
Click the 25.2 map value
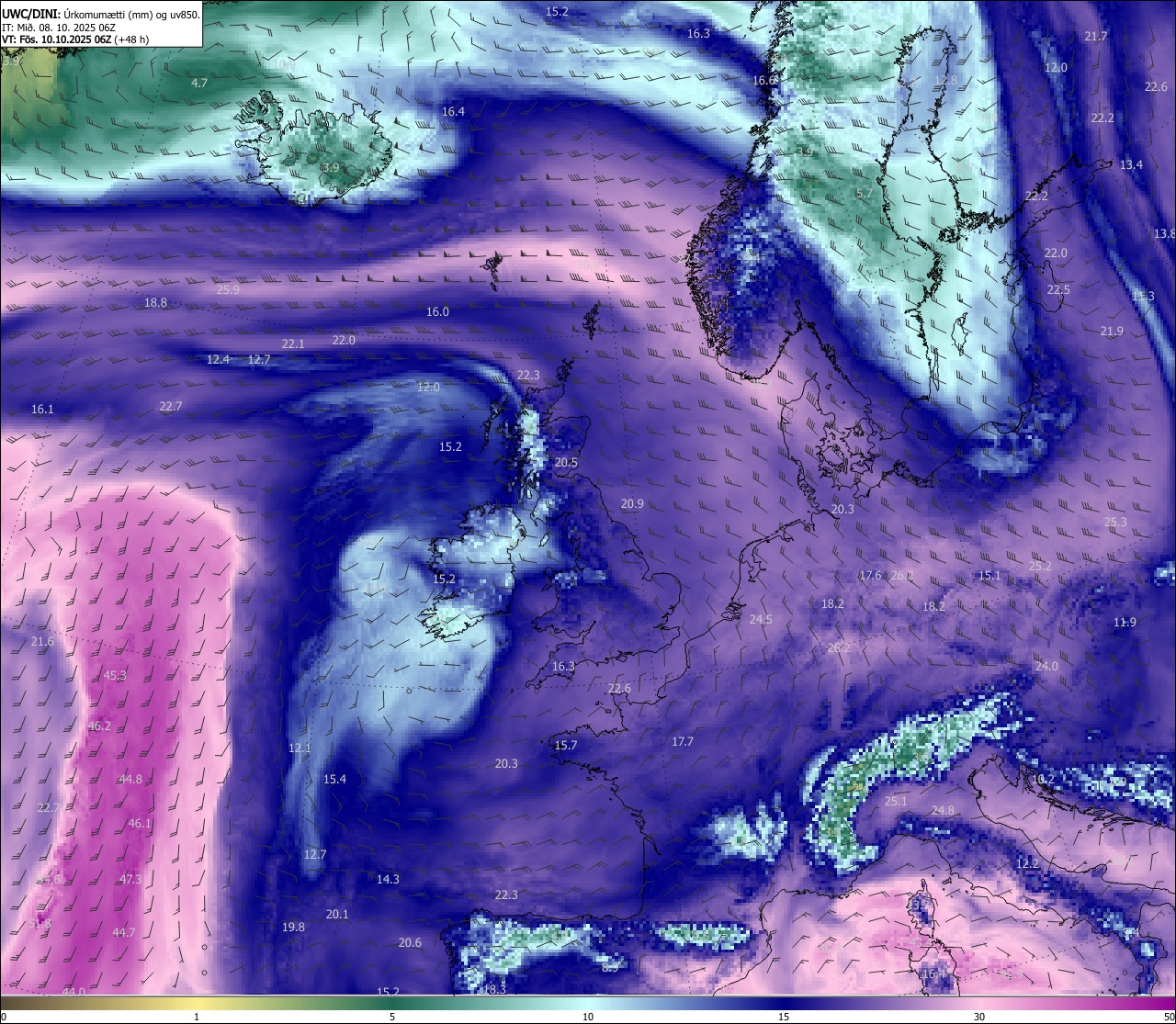tap(1040, 566)
